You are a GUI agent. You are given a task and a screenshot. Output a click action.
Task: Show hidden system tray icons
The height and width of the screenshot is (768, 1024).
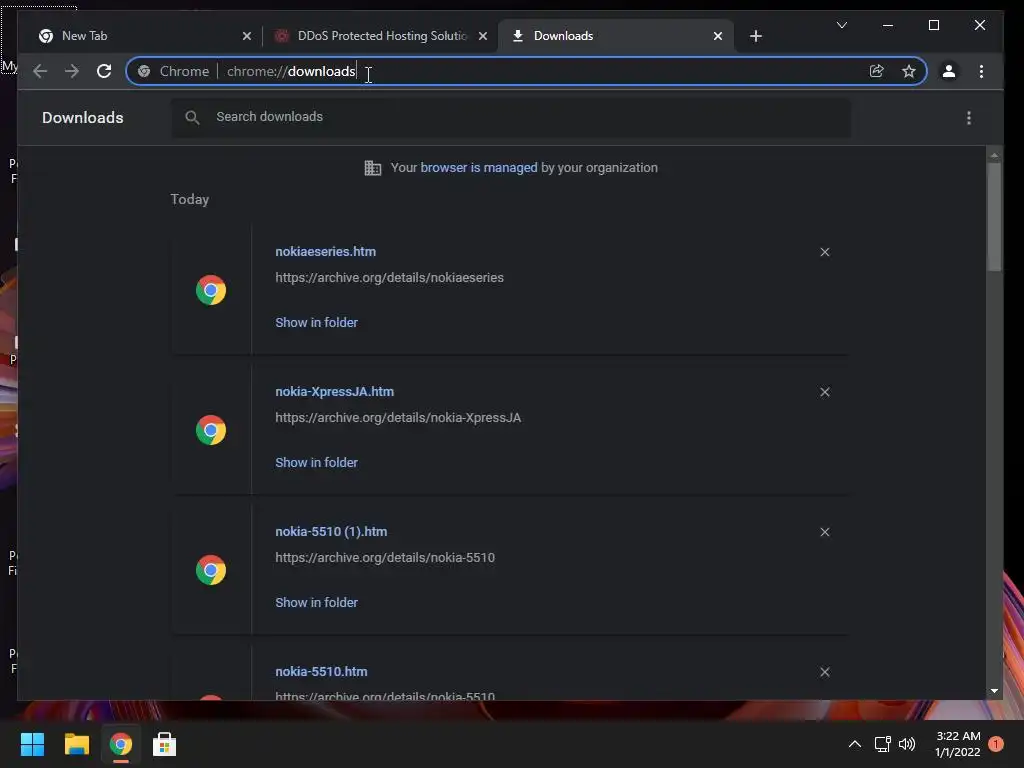[854, 744]
